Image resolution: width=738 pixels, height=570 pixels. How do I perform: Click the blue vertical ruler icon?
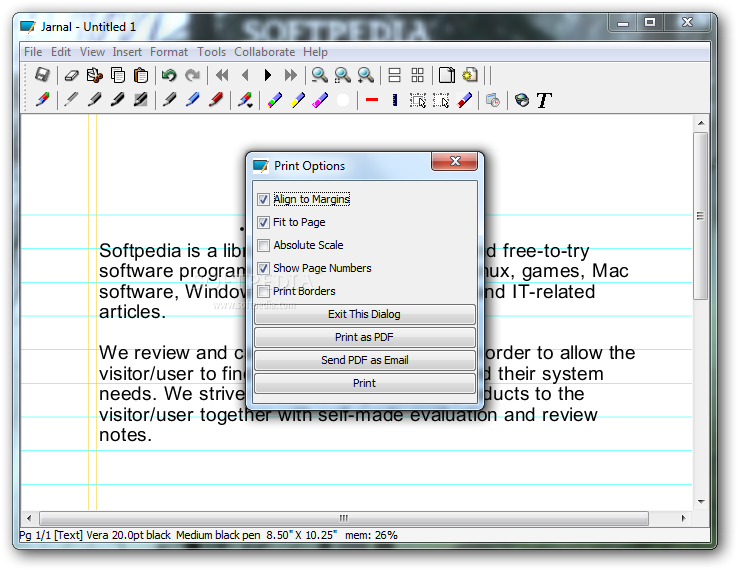coord(395,100)
